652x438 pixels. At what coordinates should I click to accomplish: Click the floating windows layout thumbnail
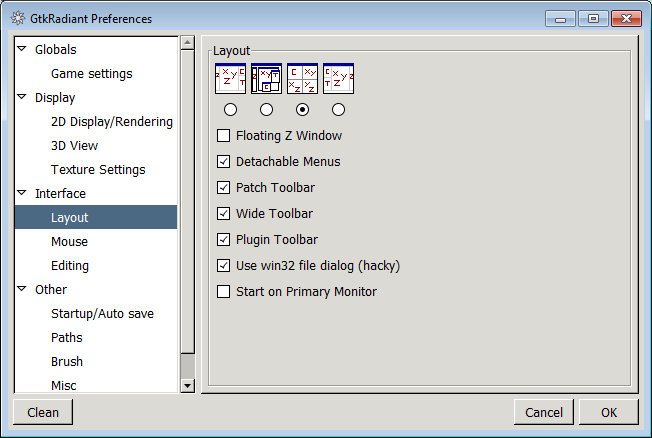(267, 78)
